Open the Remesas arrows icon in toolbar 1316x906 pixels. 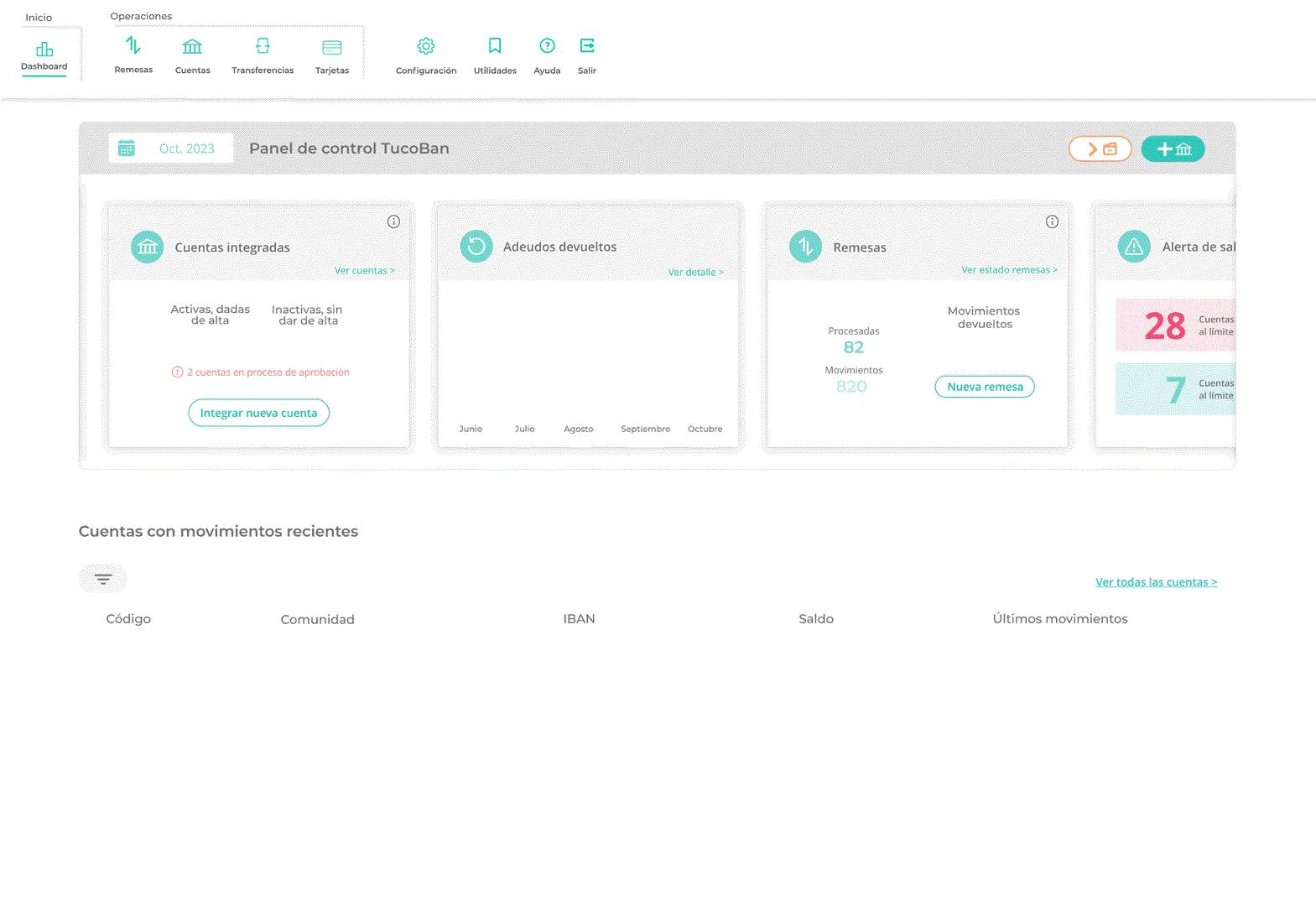pyautogui.click(x=133, y=45)
